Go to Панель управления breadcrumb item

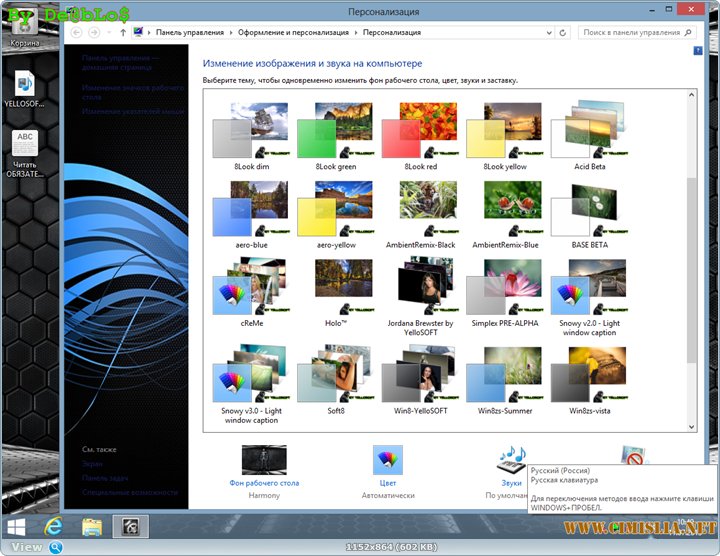click(x=188, y=33)
